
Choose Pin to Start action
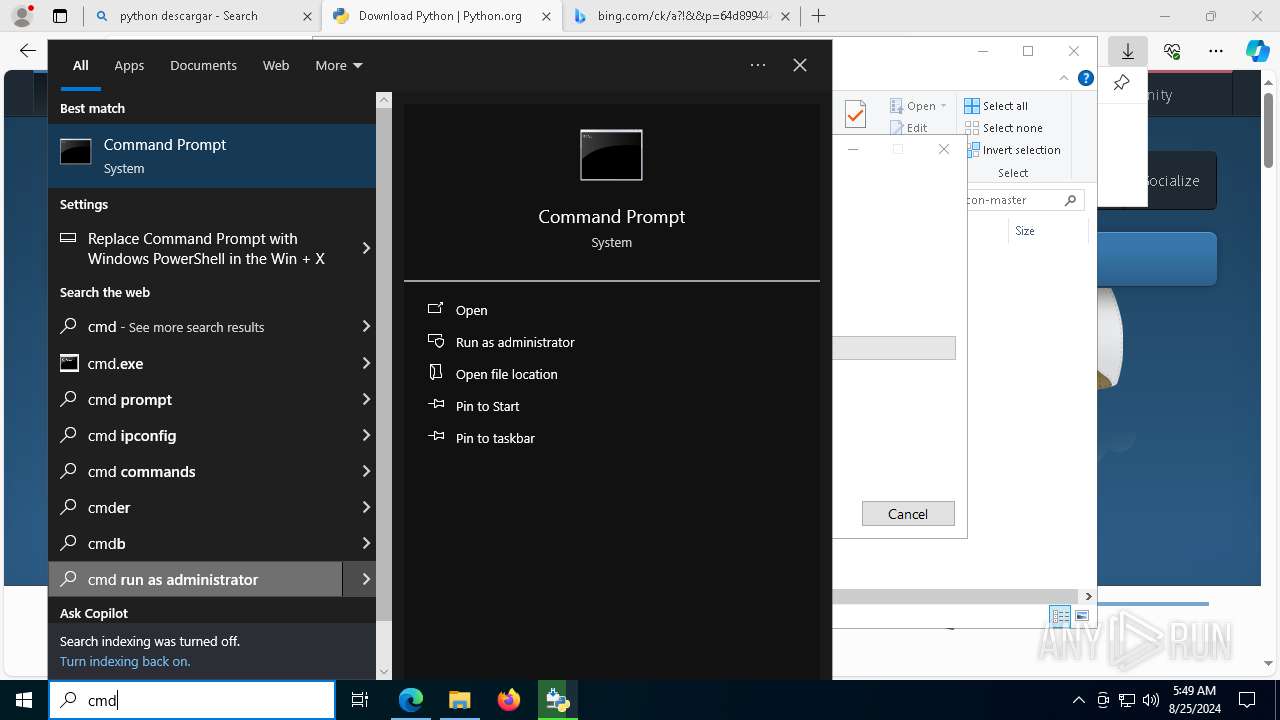487,406
